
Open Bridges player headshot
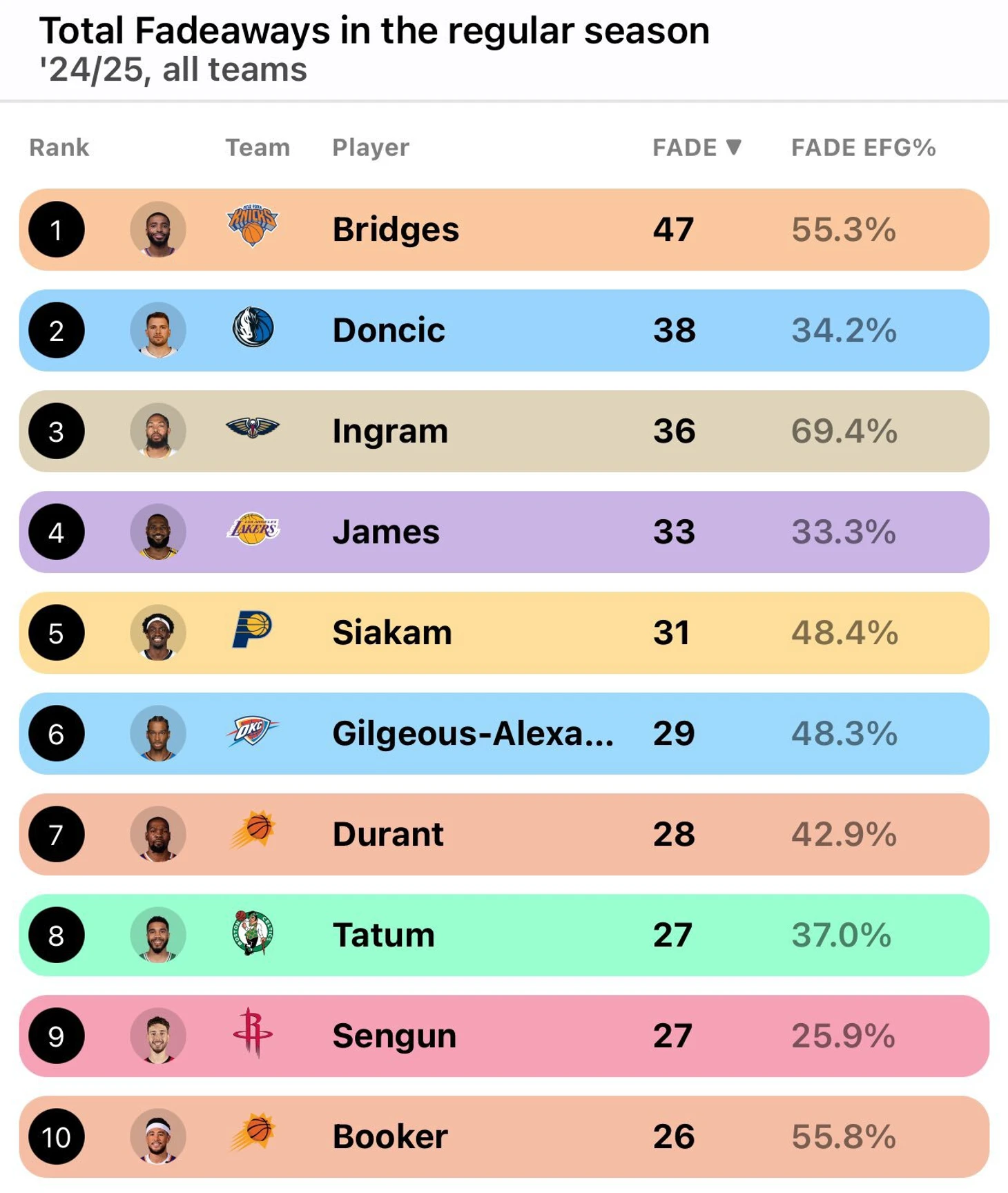158,229
